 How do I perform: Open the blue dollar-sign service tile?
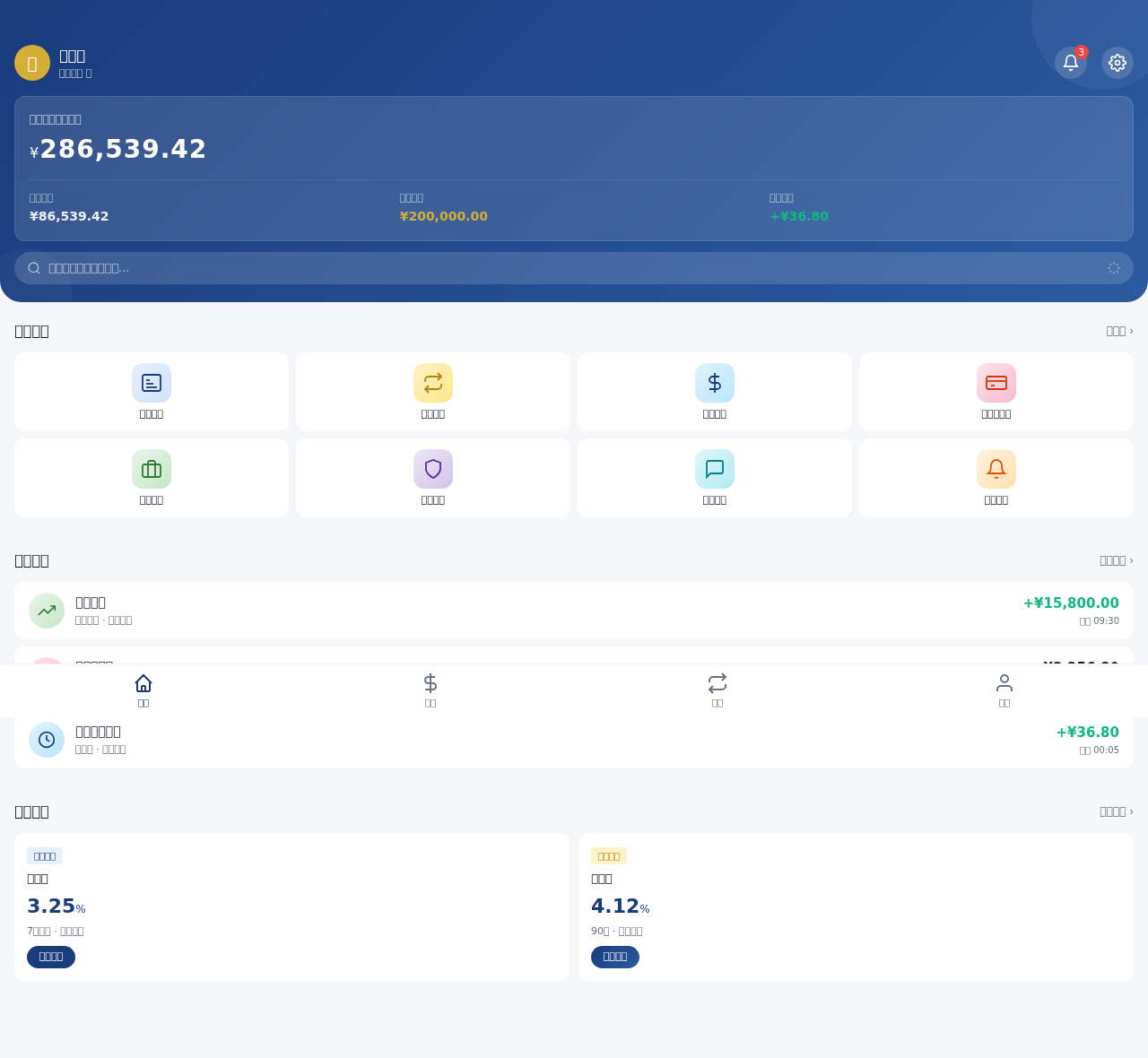[715, 392]
